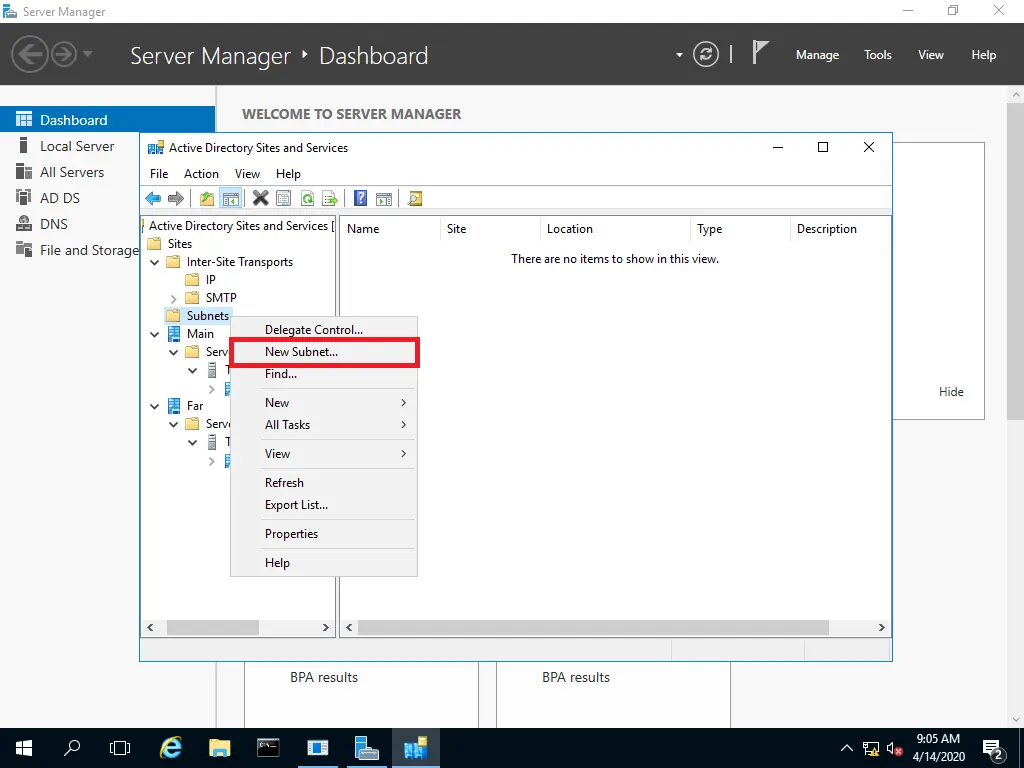The image size is (1024, 768).
Task: Toggle the Show/Hide Console Tree toolbar icon
Action: 230,198
